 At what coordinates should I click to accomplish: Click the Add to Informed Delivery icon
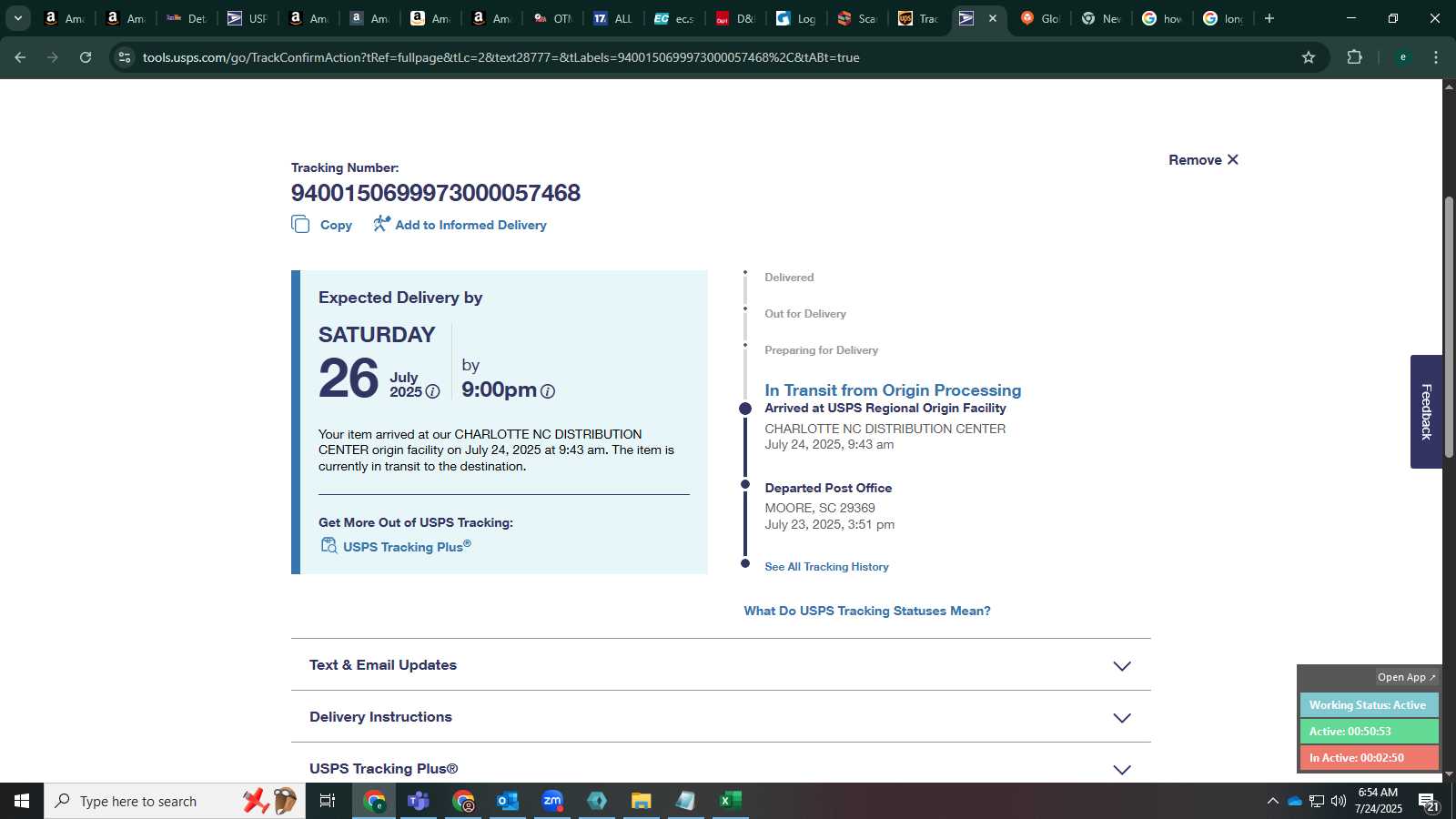click(381, 223)
